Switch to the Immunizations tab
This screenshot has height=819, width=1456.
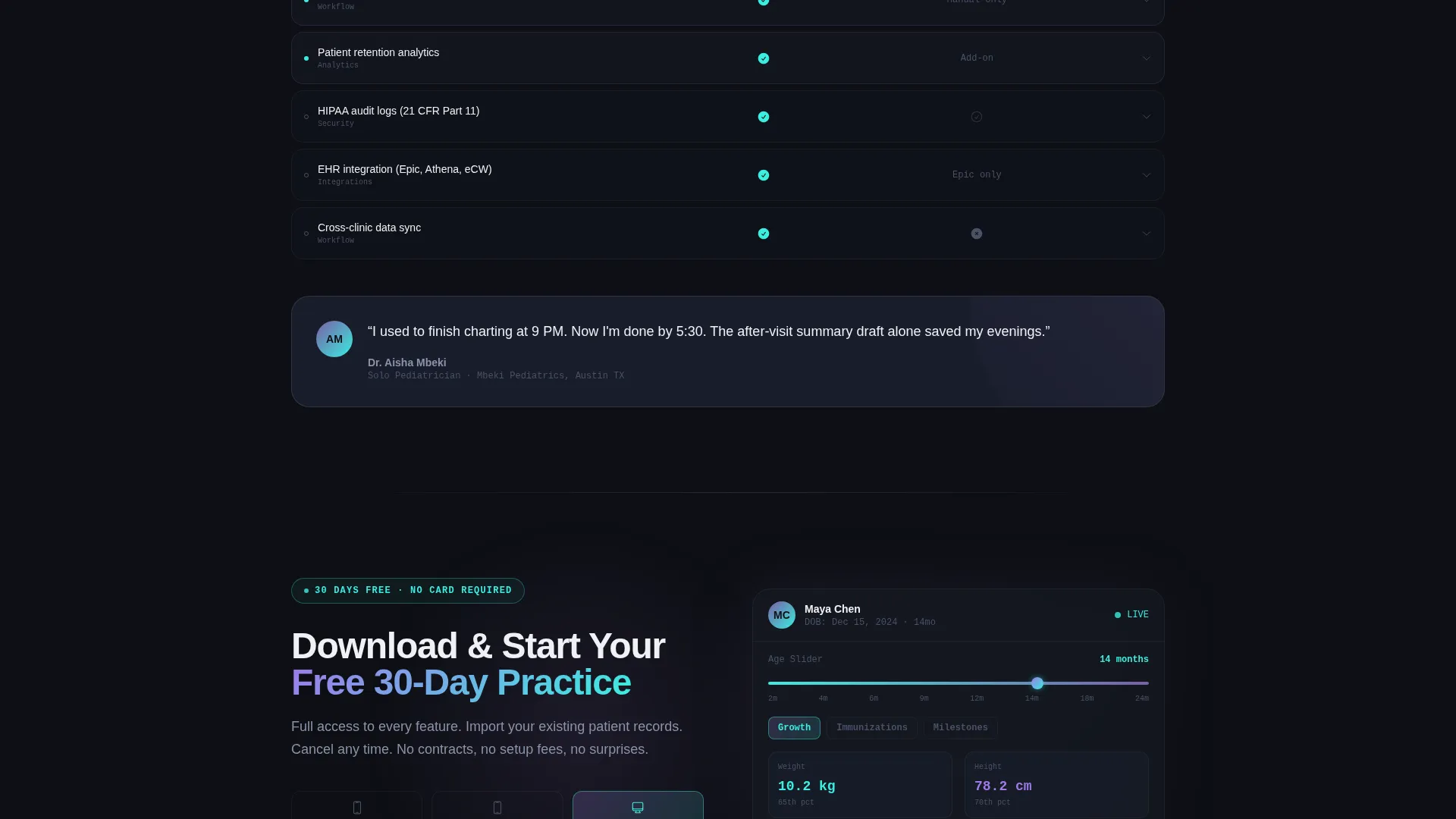872,728
